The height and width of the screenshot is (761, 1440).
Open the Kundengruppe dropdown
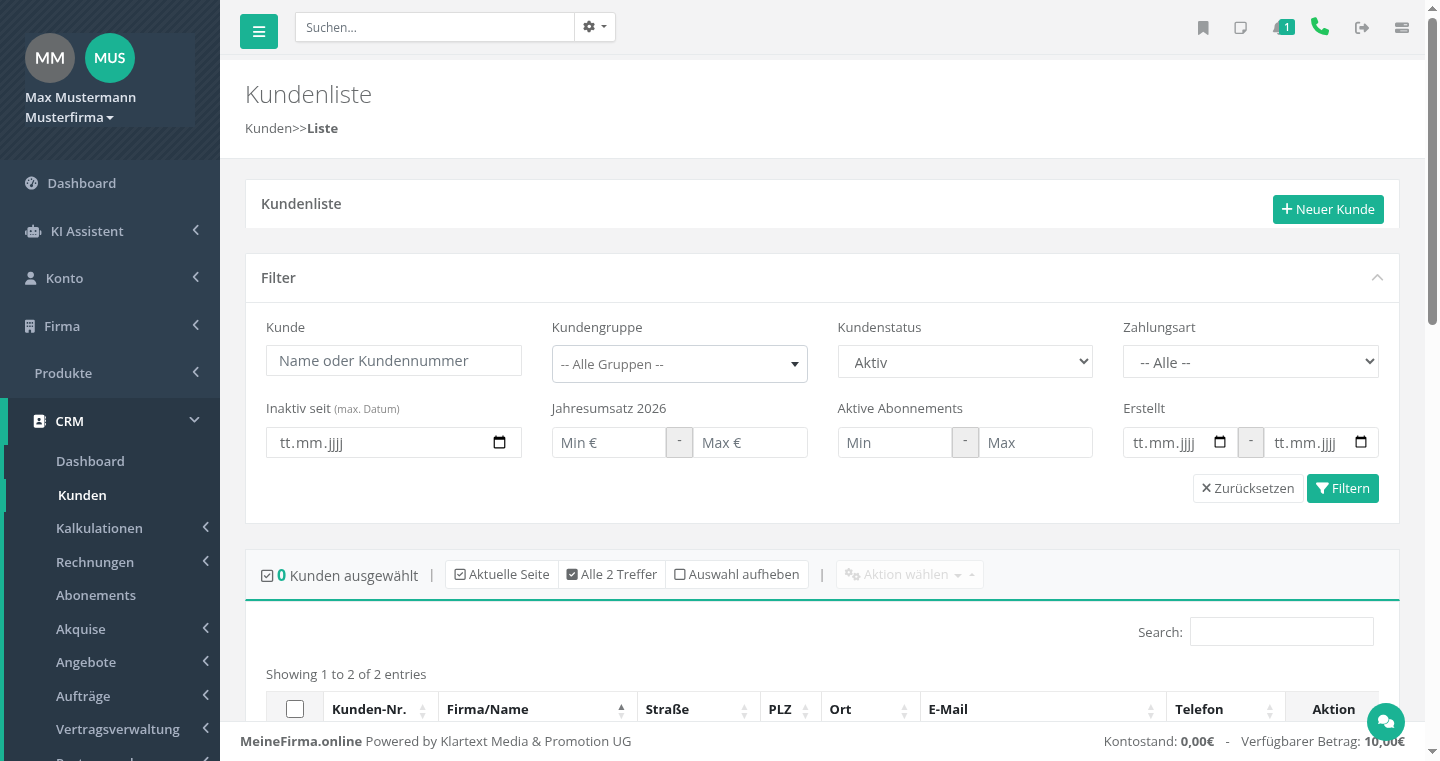point(680,364)
